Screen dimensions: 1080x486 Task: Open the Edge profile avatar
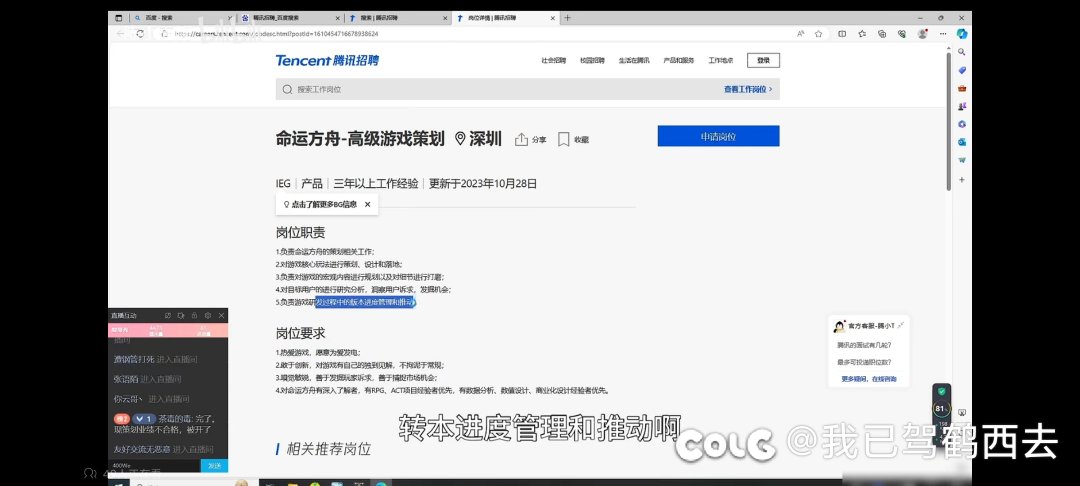[x=922, y=34]
